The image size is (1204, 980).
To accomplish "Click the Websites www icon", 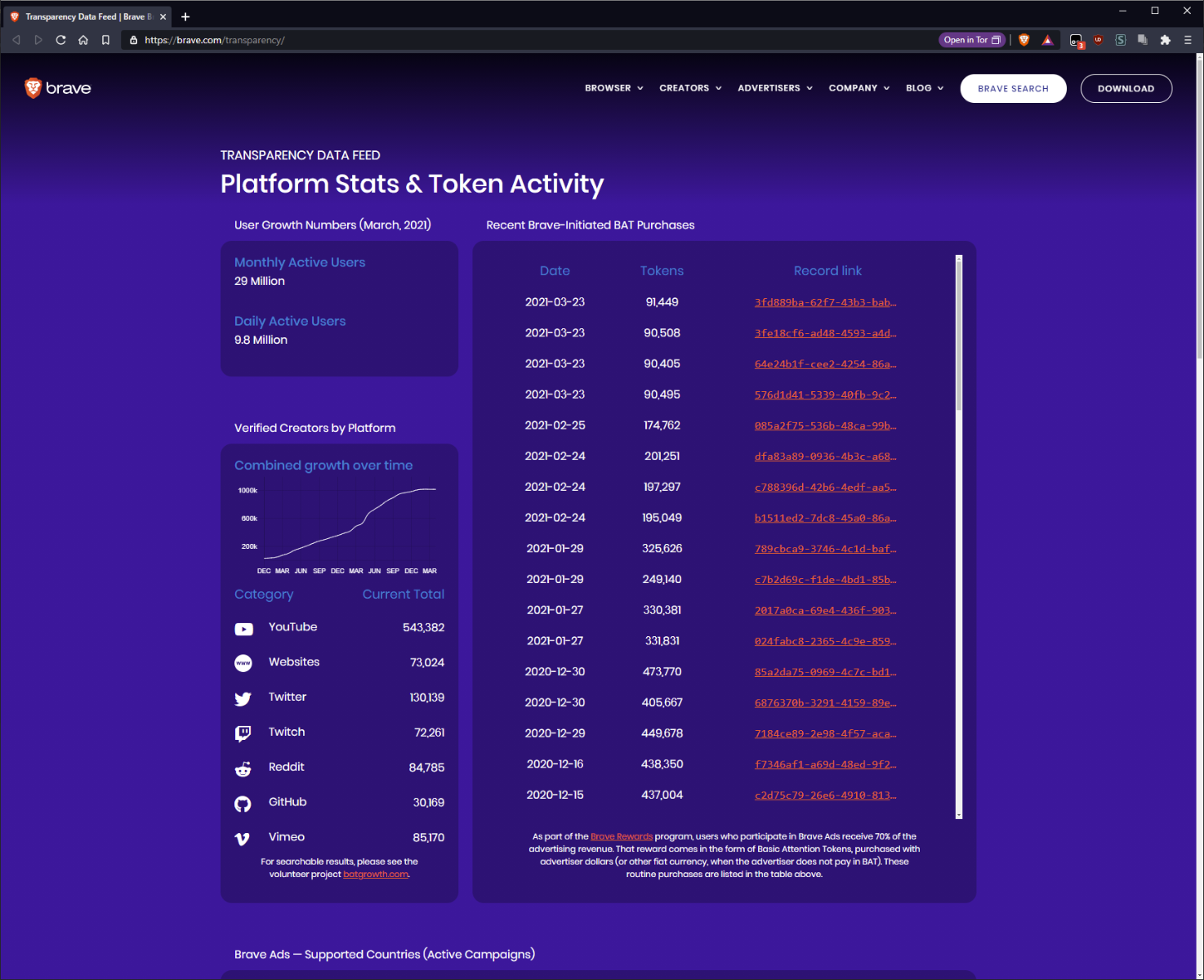I will coord(243,663).
